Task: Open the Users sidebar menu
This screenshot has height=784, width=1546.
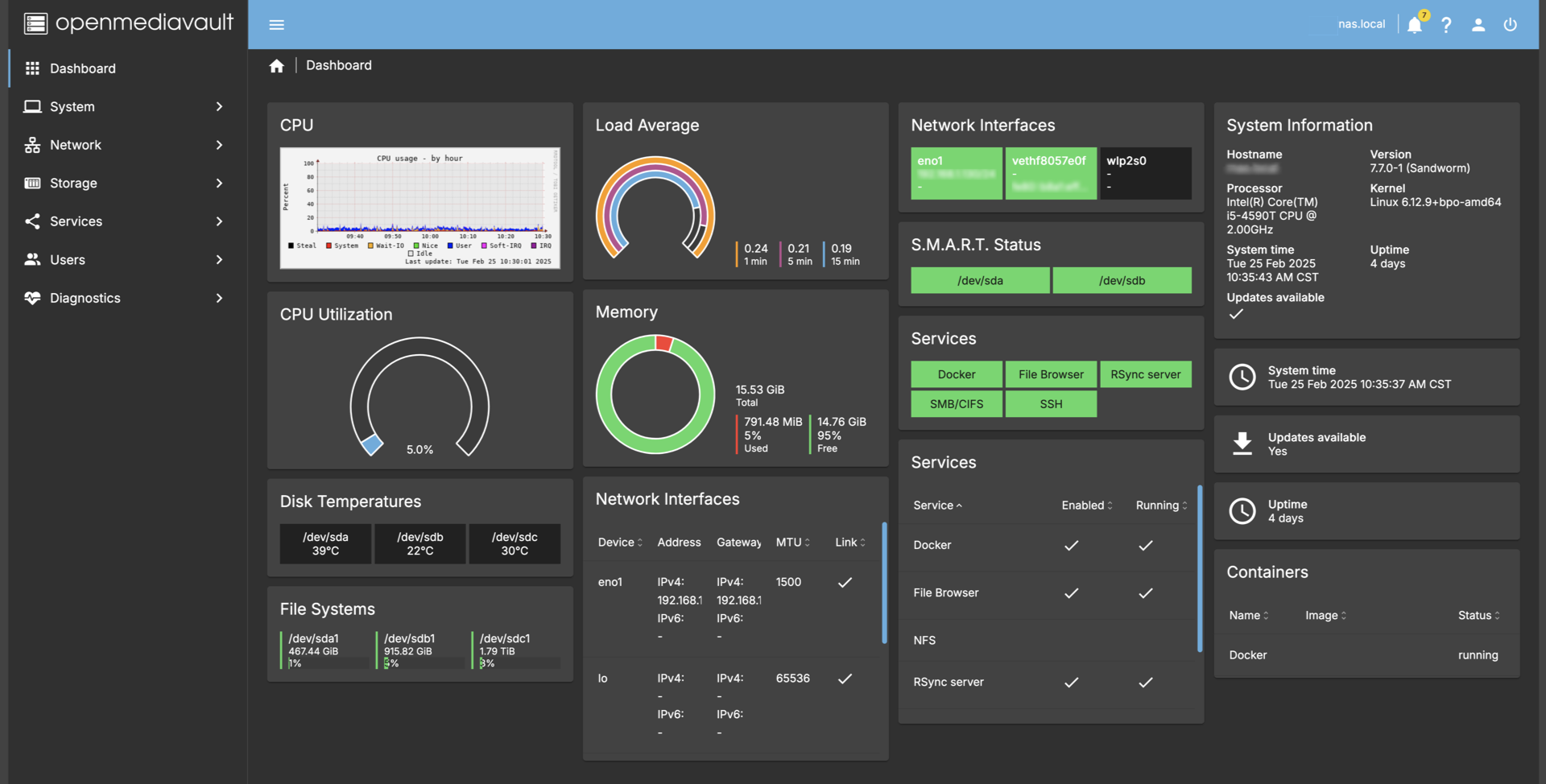Action: point(128,259)
